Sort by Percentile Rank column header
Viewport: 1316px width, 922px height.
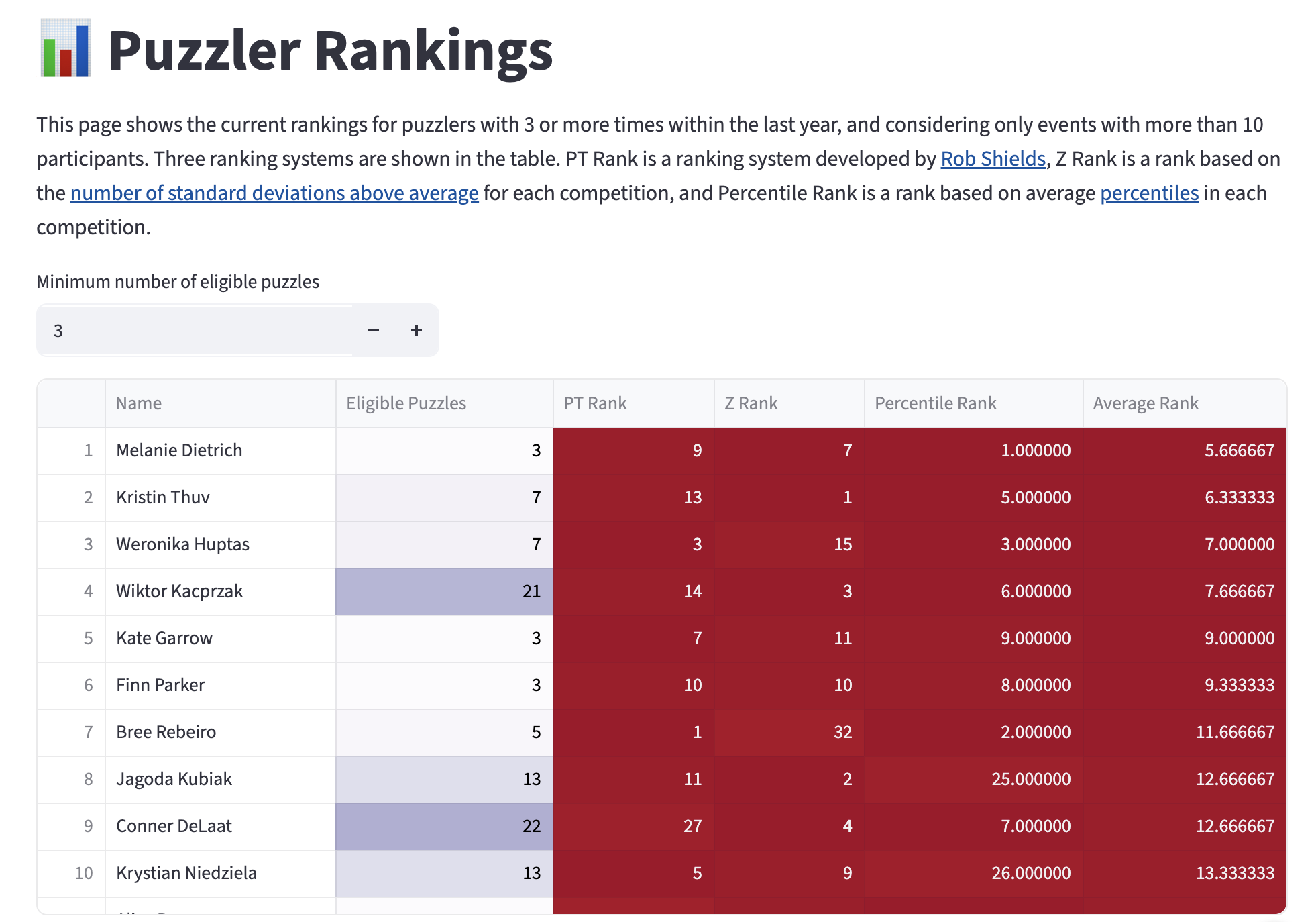click(973, 403)
